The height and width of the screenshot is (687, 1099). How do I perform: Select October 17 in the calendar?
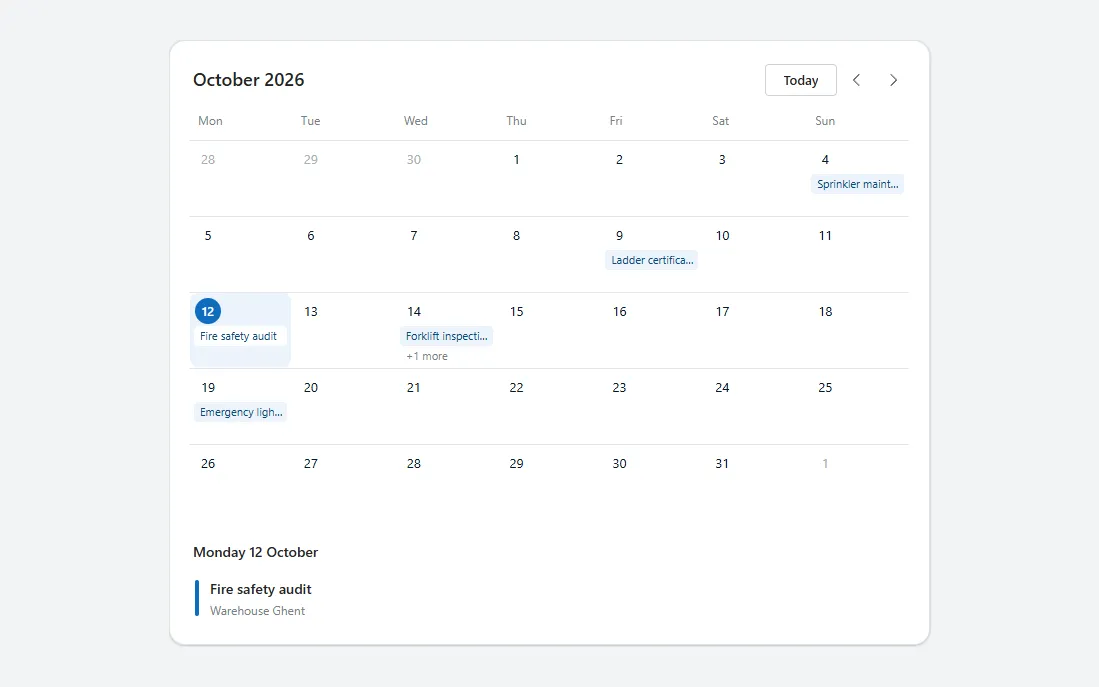(722, 311)
